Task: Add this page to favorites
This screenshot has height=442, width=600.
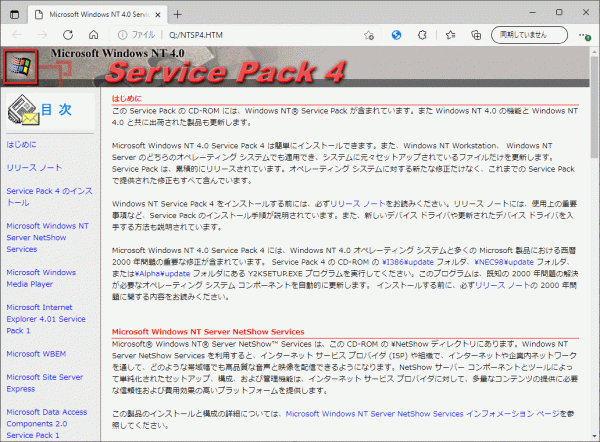Action: (x=369, y=35)
